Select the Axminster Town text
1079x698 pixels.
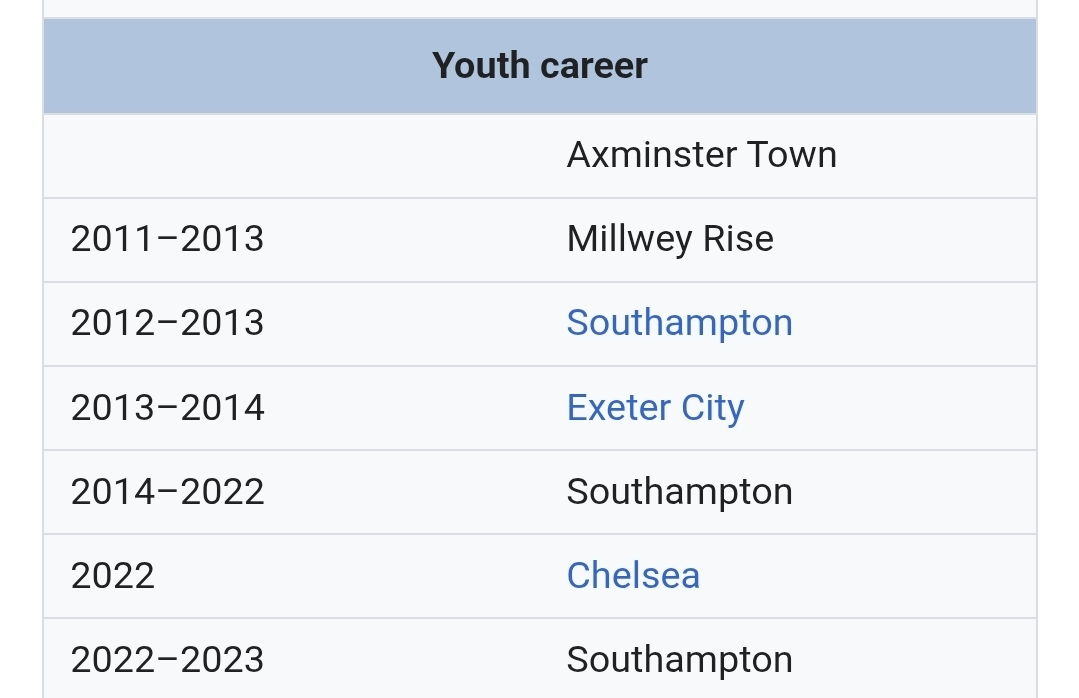tap(701, 155)
